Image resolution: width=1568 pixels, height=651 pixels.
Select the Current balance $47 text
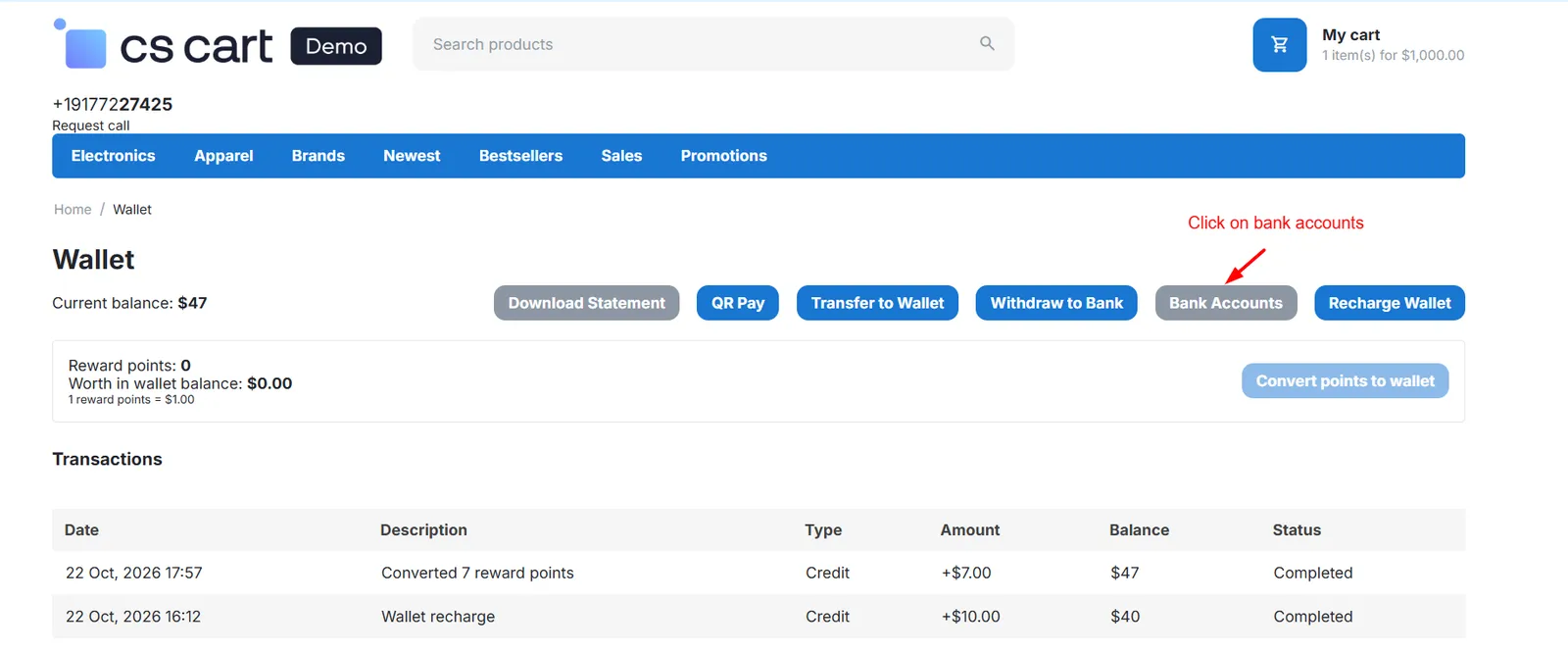pos(129,303)
